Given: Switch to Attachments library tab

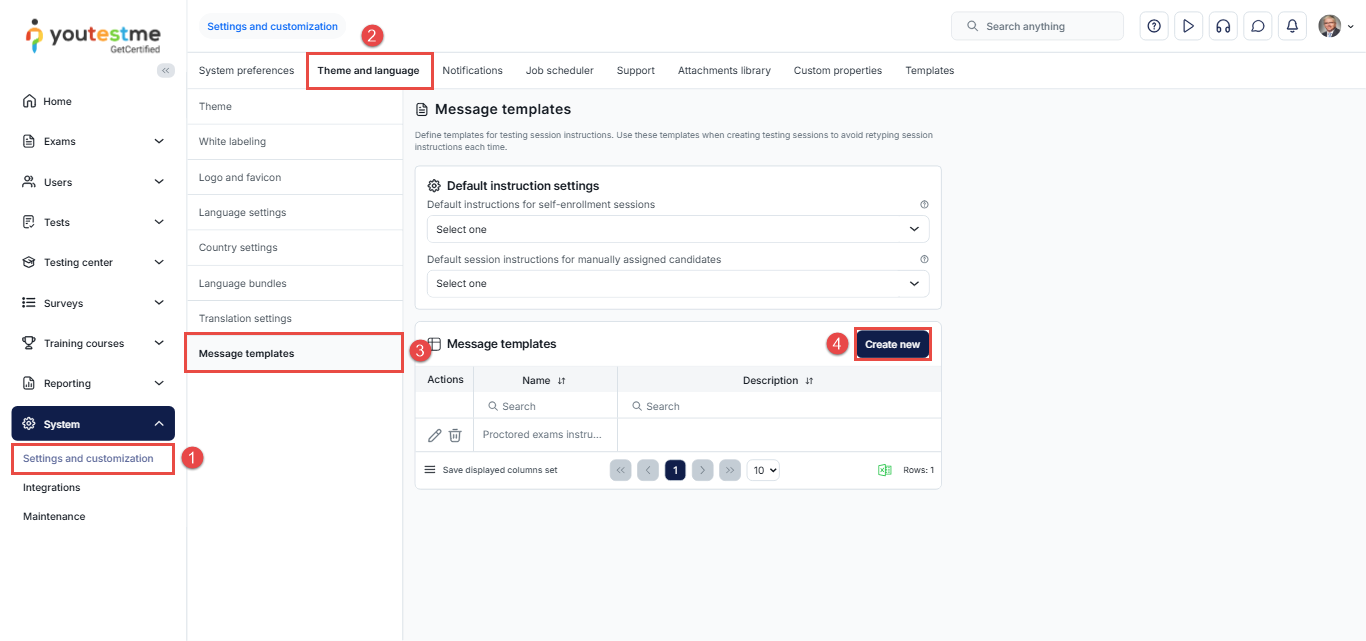Looking at the screenshot, I should click(x=724, y=70).
